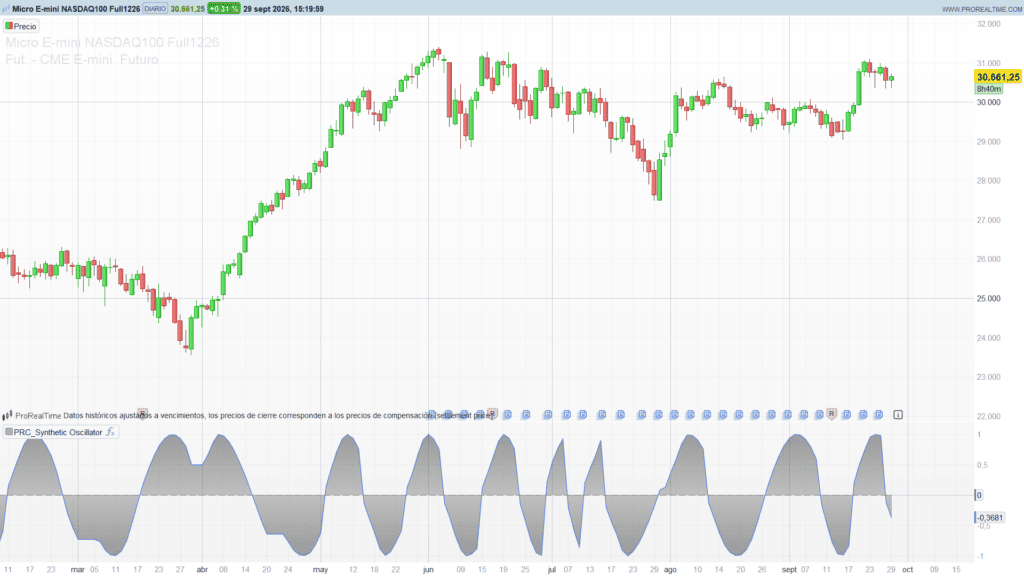Open the DIARIO timeframe selector
The image size is (1024, 576).
point(155,8)
